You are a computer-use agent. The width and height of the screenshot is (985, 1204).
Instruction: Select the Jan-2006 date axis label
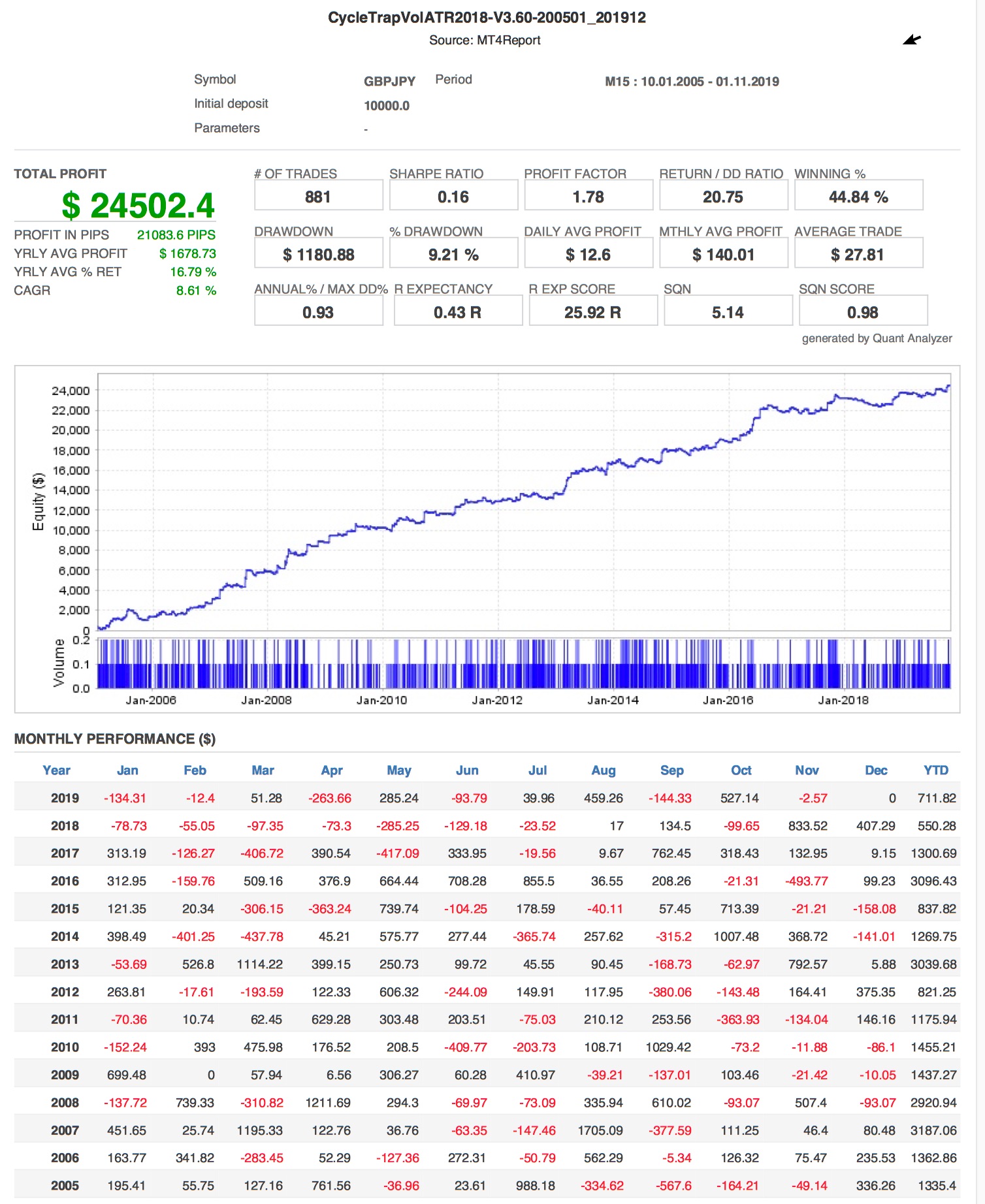point(151,700)
